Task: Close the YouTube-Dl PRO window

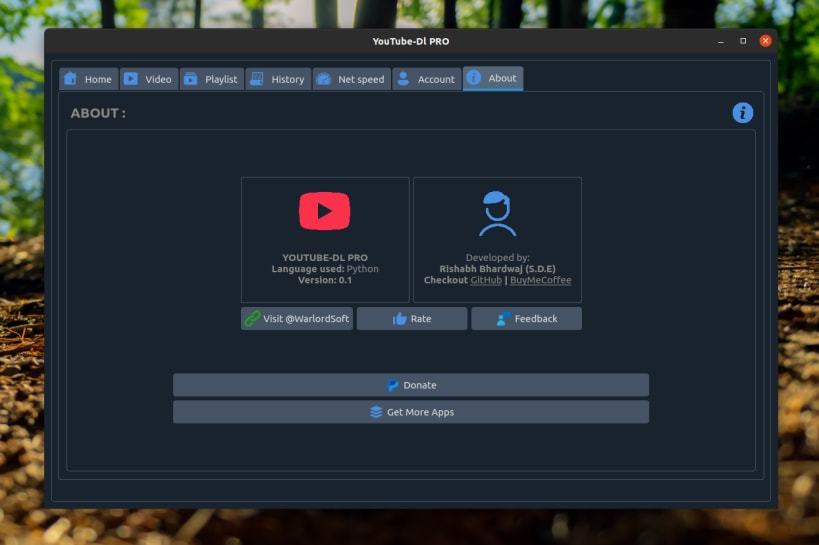Action: coord(765,41)
